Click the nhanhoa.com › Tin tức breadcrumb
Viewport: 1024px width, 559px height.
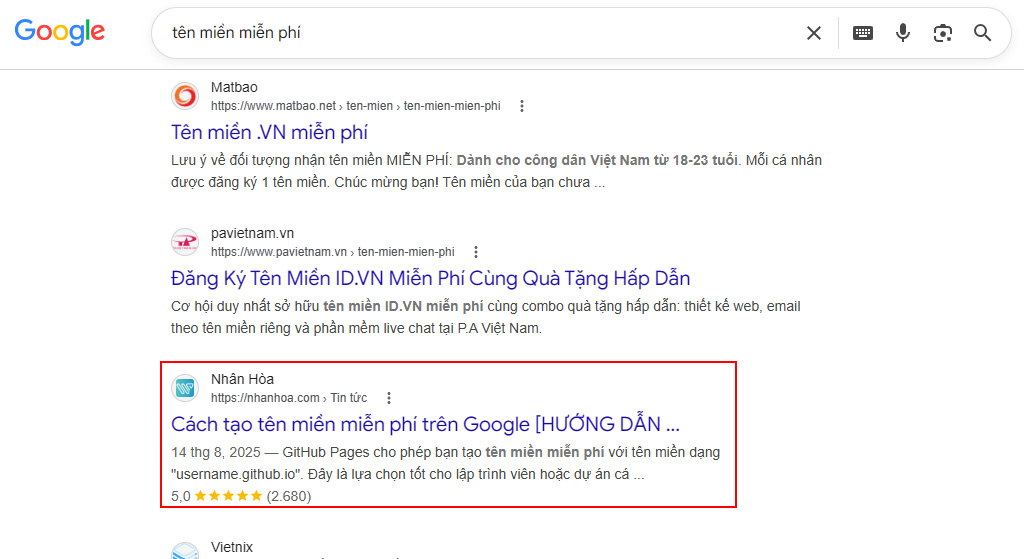[289, 398]
